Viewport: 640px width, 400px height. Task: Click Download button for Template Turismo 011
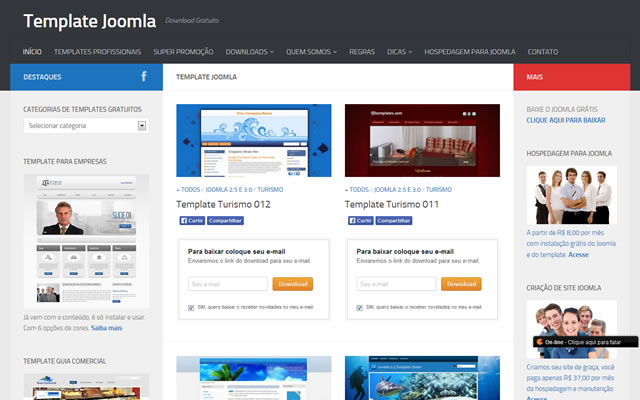461,284
